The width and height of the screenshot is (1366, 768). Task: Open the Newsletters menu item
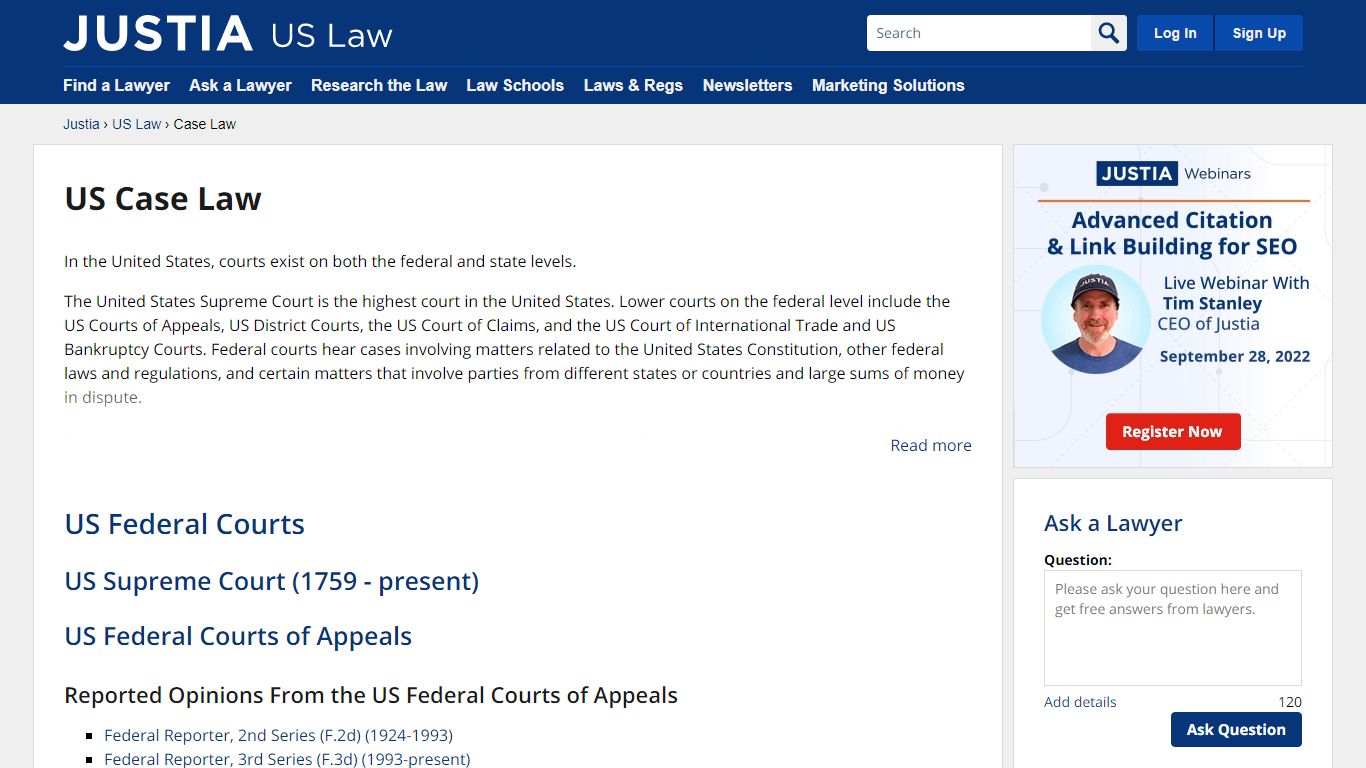747,85
